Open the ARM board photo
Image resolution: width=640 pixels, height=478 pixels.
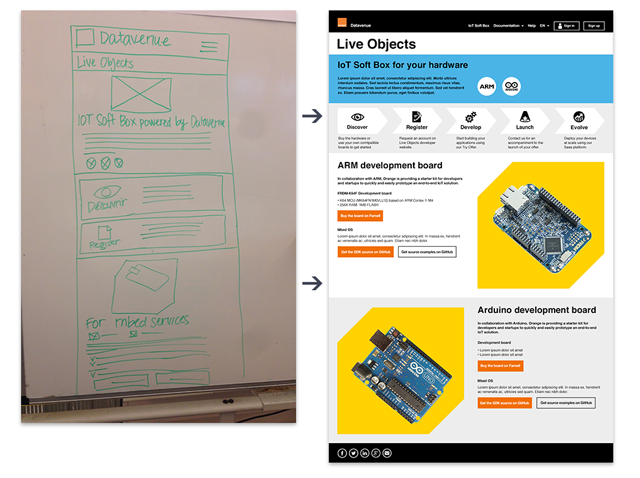pyautogui.click(x=541, y=225)
